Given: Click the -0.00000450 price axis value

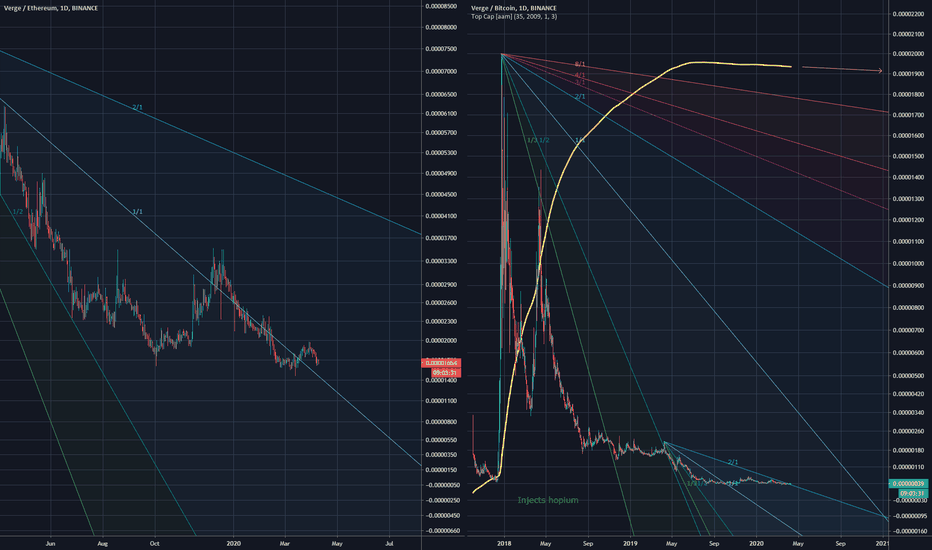Looking at the screenshot, I should click(x=442, y=516).
